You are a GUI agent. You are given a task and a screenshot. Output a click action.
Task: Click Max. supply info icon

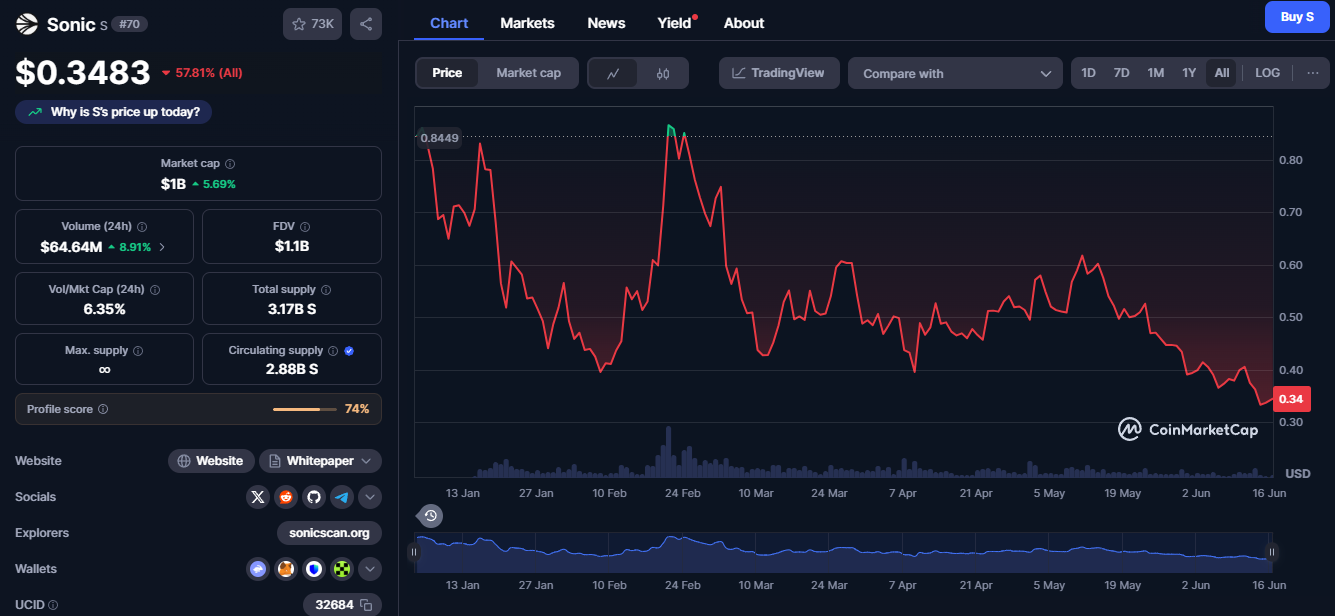[x=138, y=351]
